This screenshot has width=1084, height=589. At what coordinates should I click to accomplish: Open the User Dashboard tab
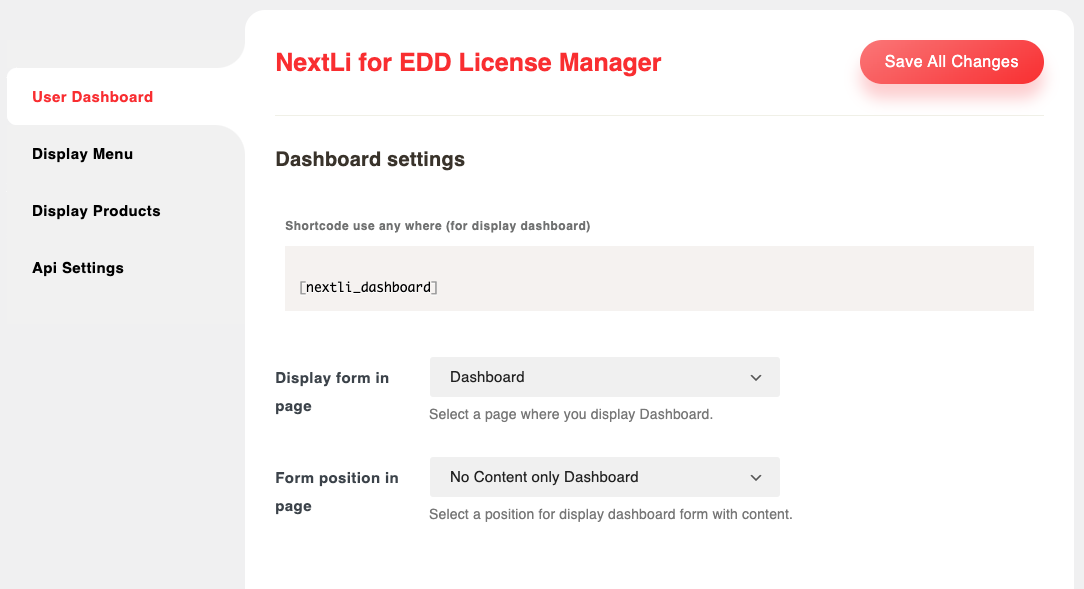point(92,97)
